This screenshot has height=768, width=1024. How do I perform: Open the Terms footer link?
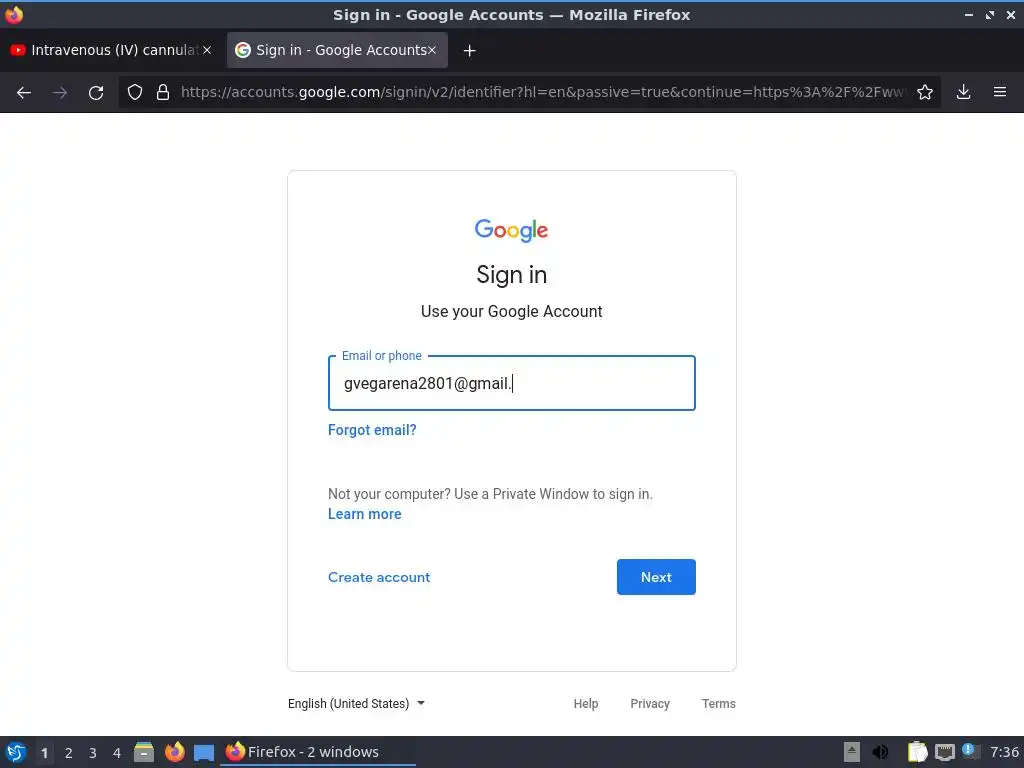click(718, 703)
